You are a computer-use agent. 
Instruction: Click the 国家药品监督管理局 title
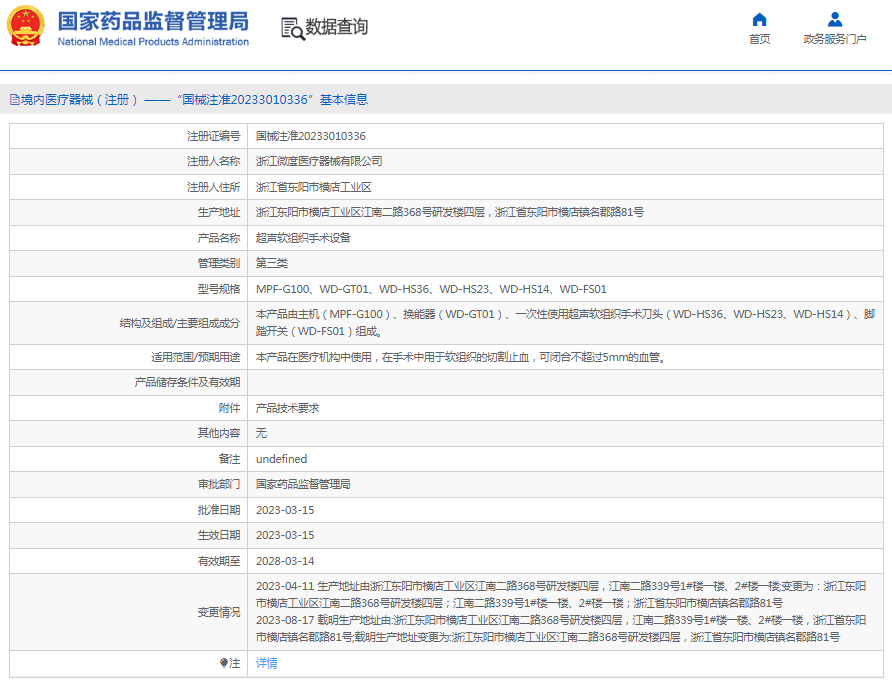(x=153, y=22)
